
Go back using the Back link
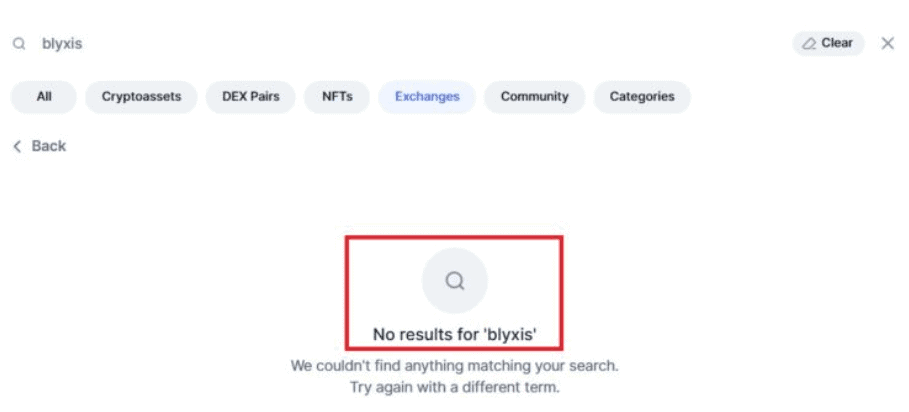[x=48, y=146]
